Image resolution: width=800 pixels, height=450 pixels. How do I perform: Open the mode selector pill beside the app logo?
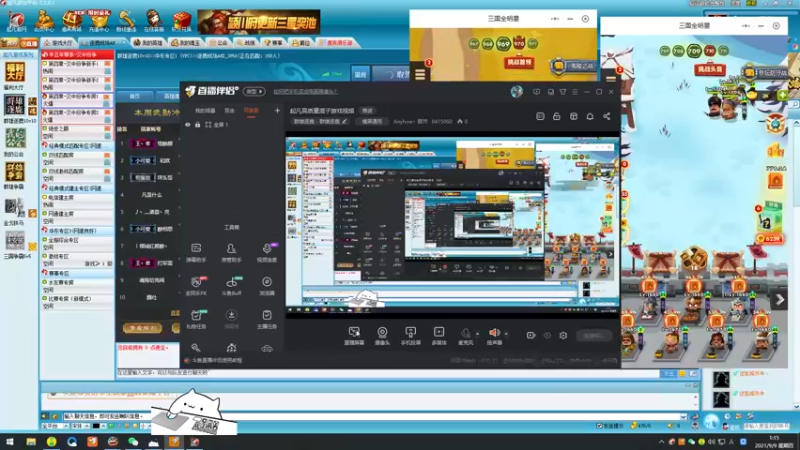[254, 91]
